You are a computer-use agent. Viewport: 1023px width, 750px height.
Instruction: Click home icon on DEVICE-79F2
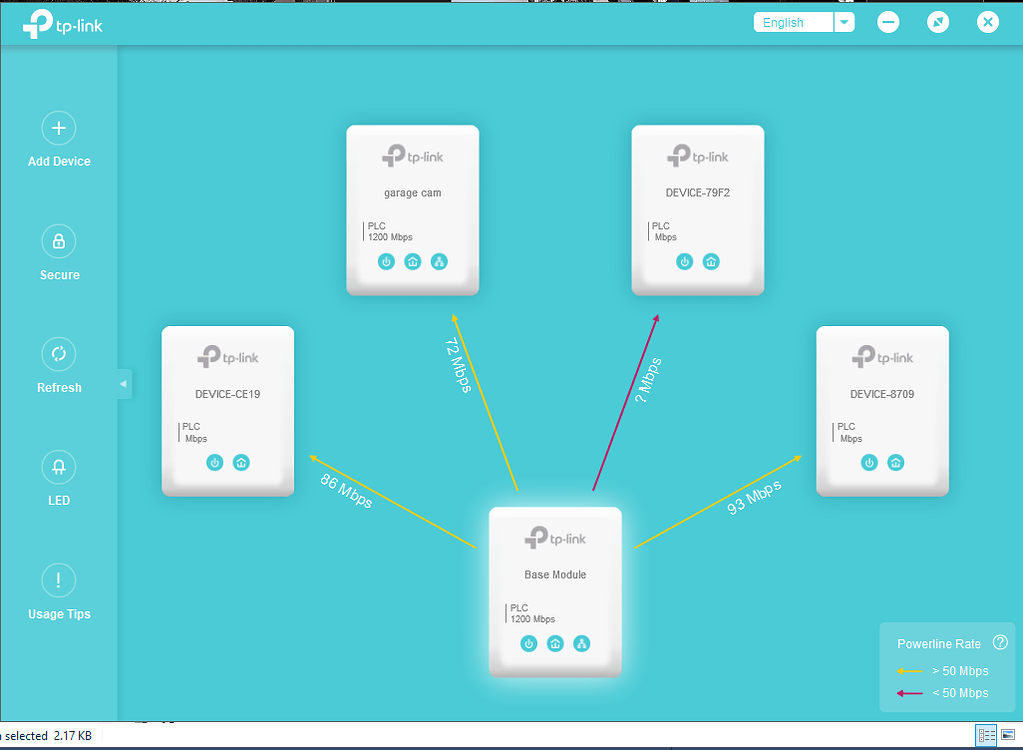click(711, 262)
